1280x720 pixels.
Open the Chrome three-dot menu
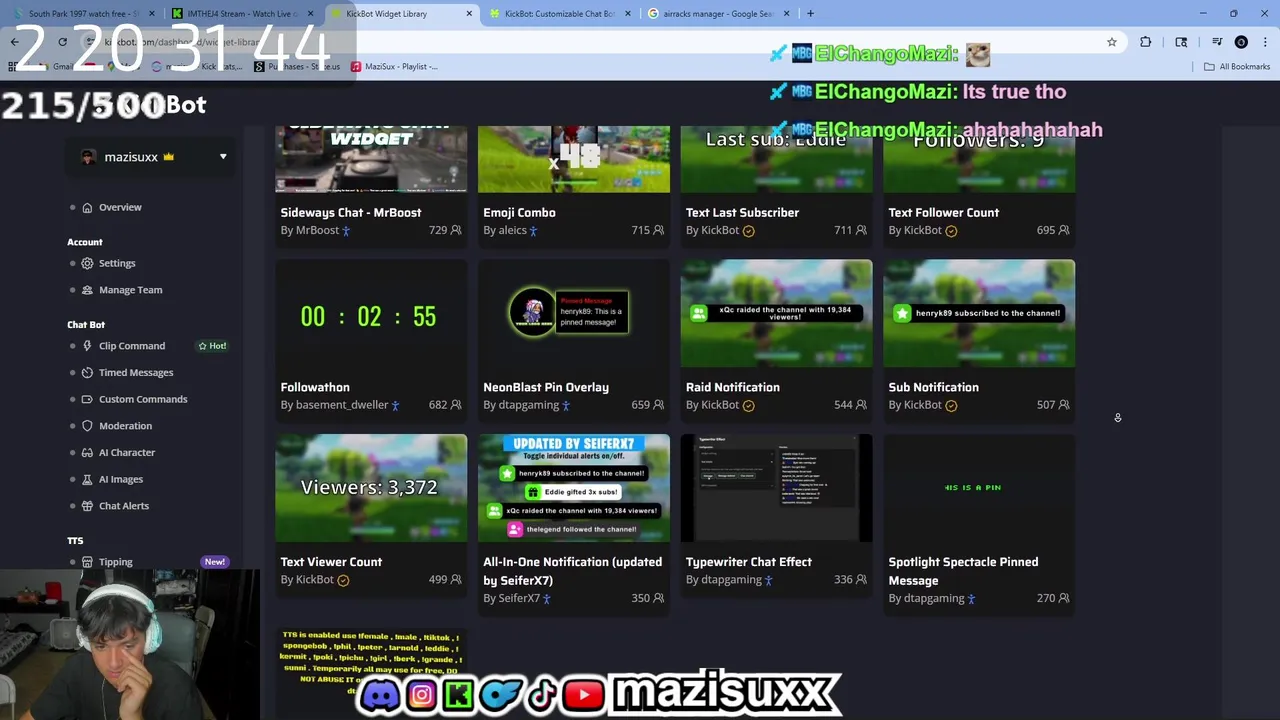(1265, 42)
